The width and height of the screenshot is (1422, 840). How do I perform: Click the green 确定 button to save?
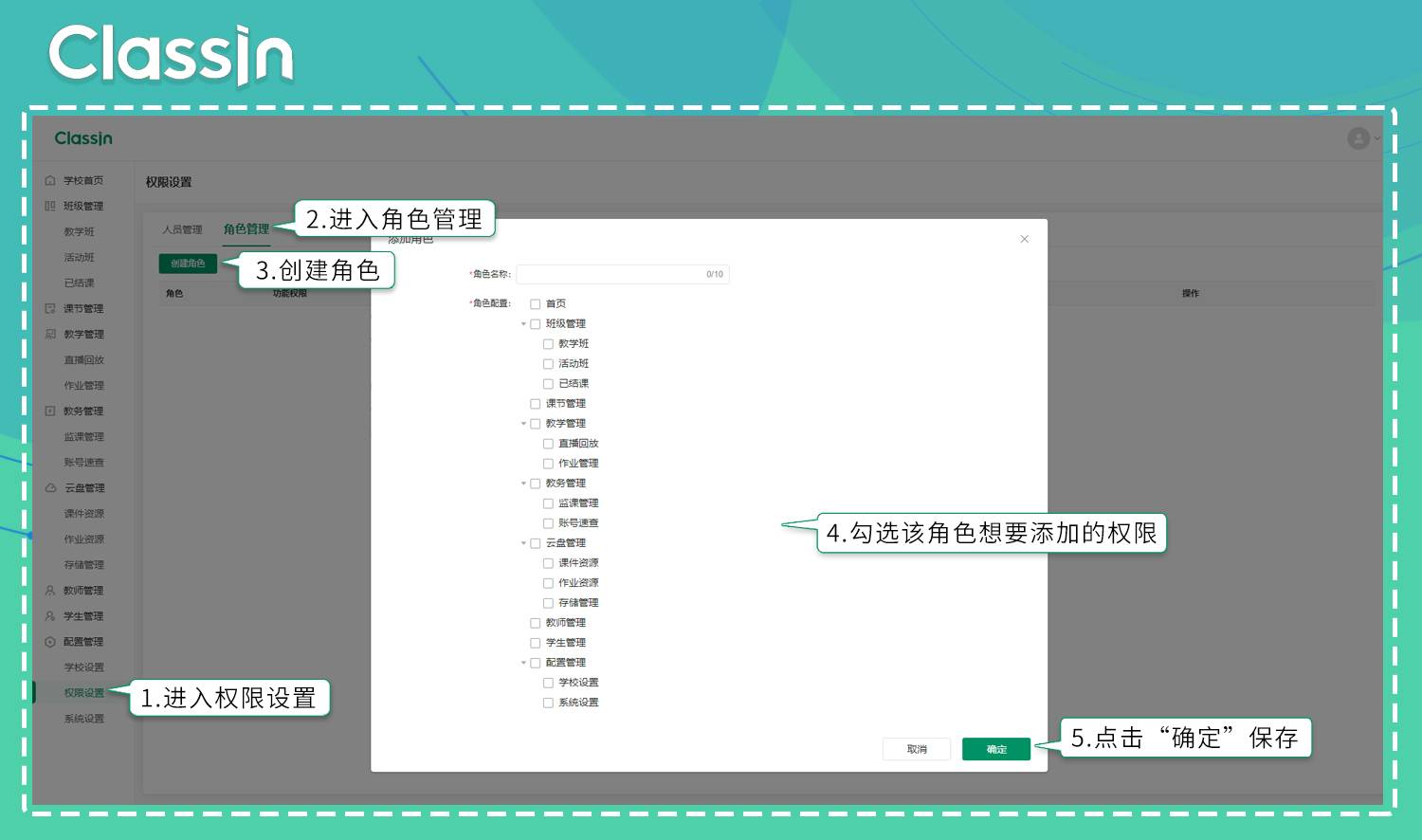[996, 749]
